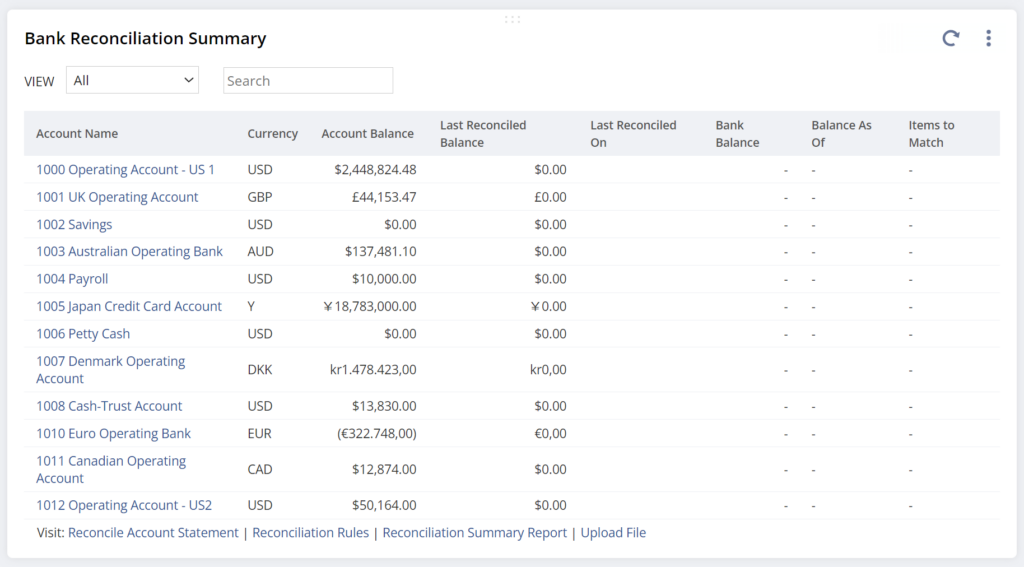
Task: Click into the Search input field
Action: [x=308, y=80]
